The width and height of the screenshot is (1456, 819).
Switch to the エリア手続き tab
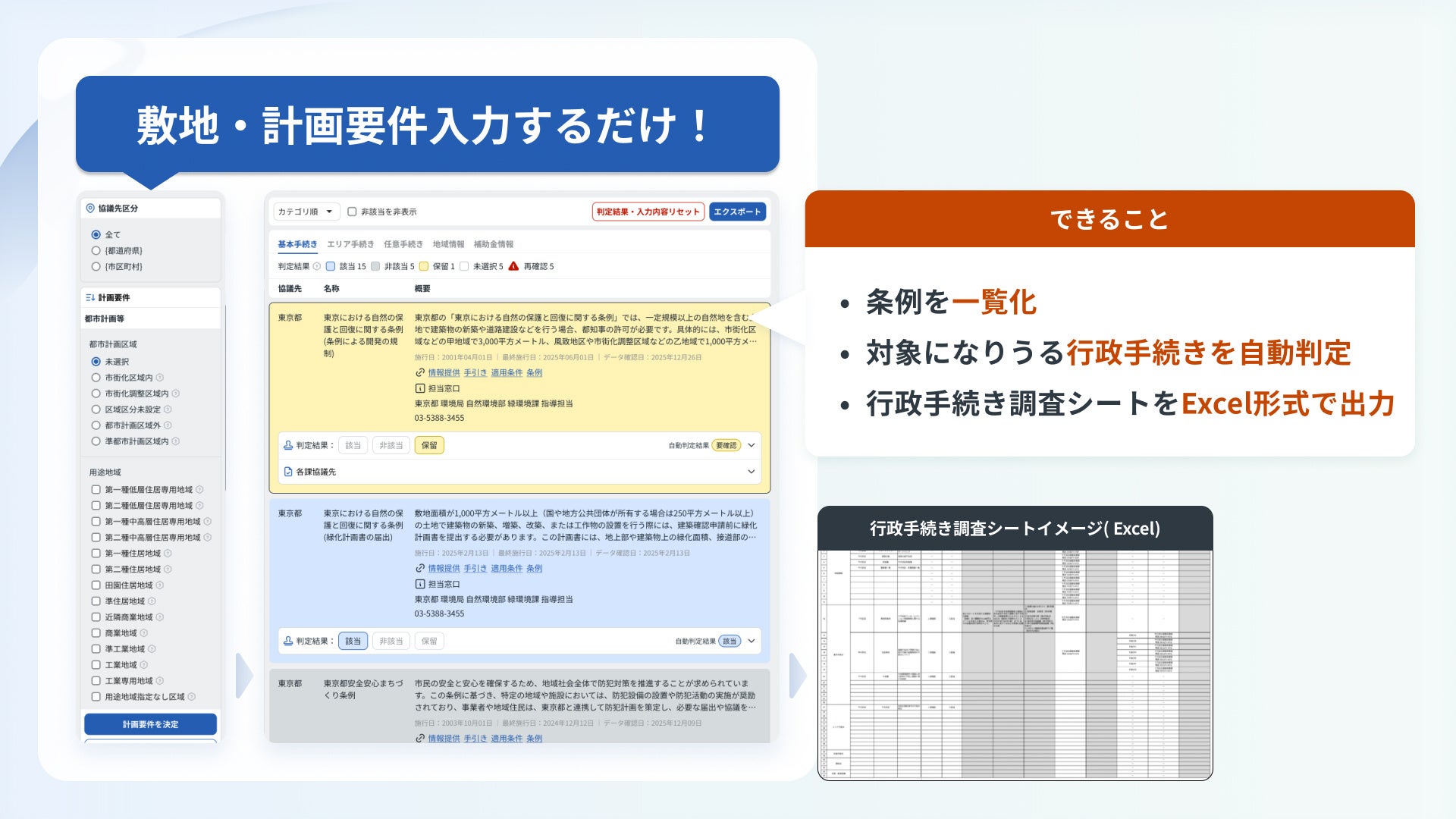(350, 244)
